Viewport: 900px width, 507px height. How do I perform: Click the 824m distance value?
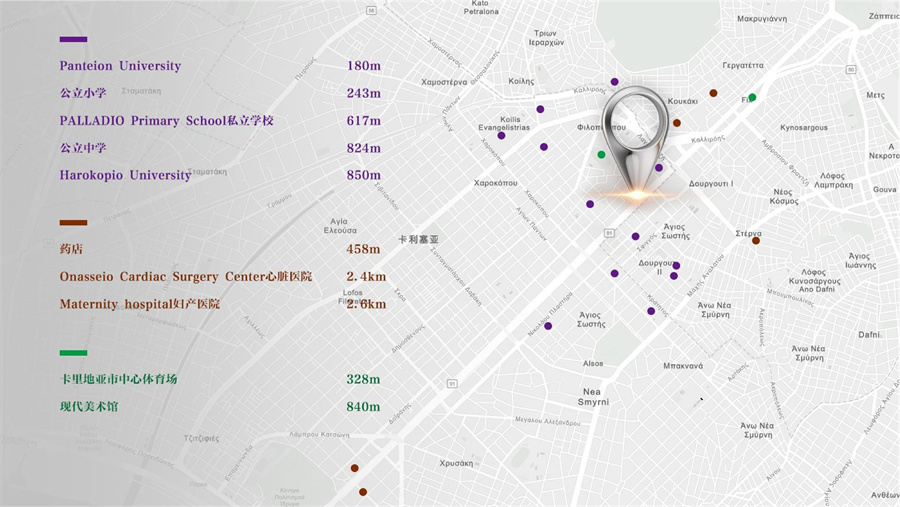click(x=364, y=148)
